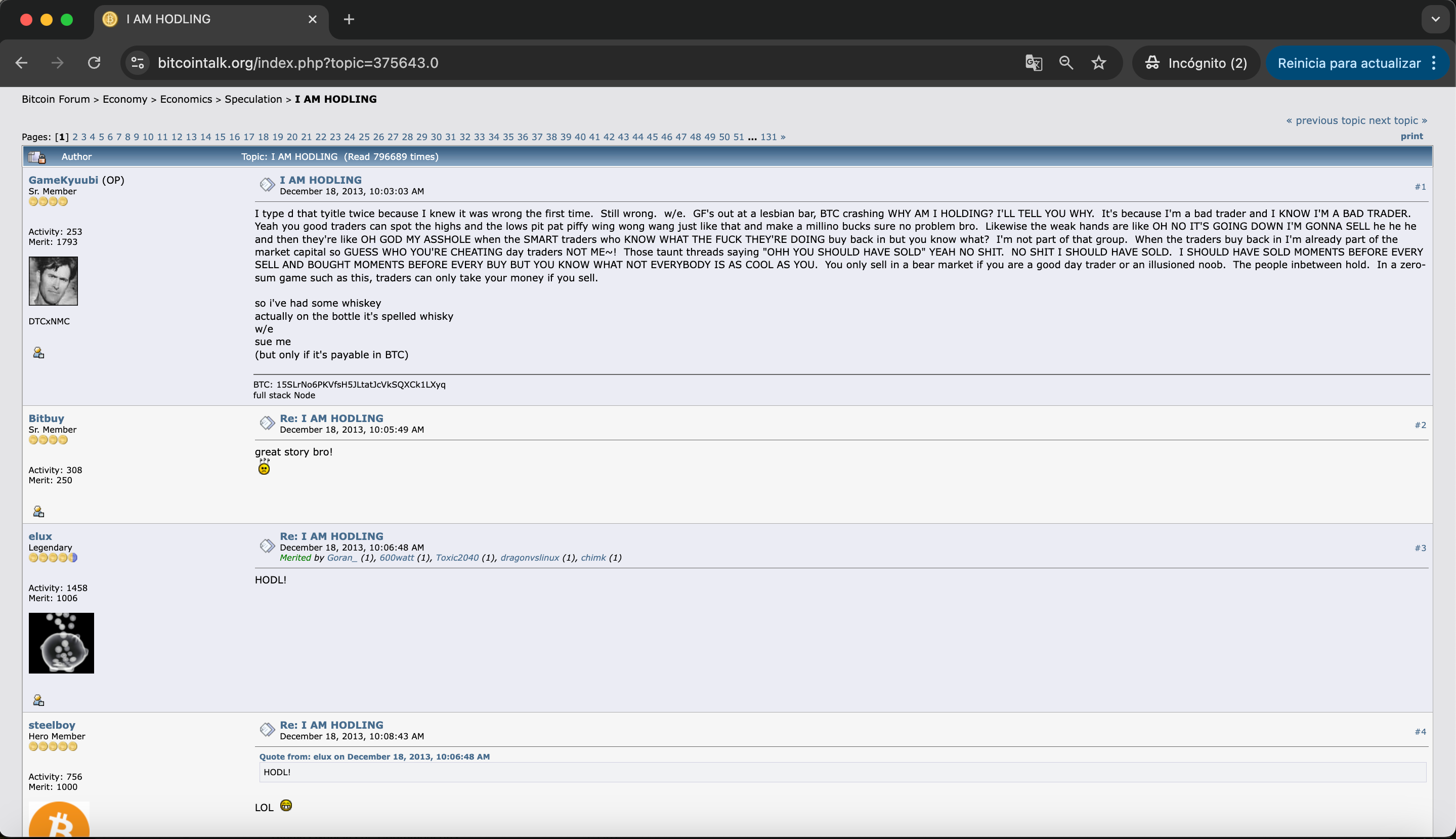Click the zoom magnifier icon in address bar
Screen dimensions: 1456x839
(1066, 63)
